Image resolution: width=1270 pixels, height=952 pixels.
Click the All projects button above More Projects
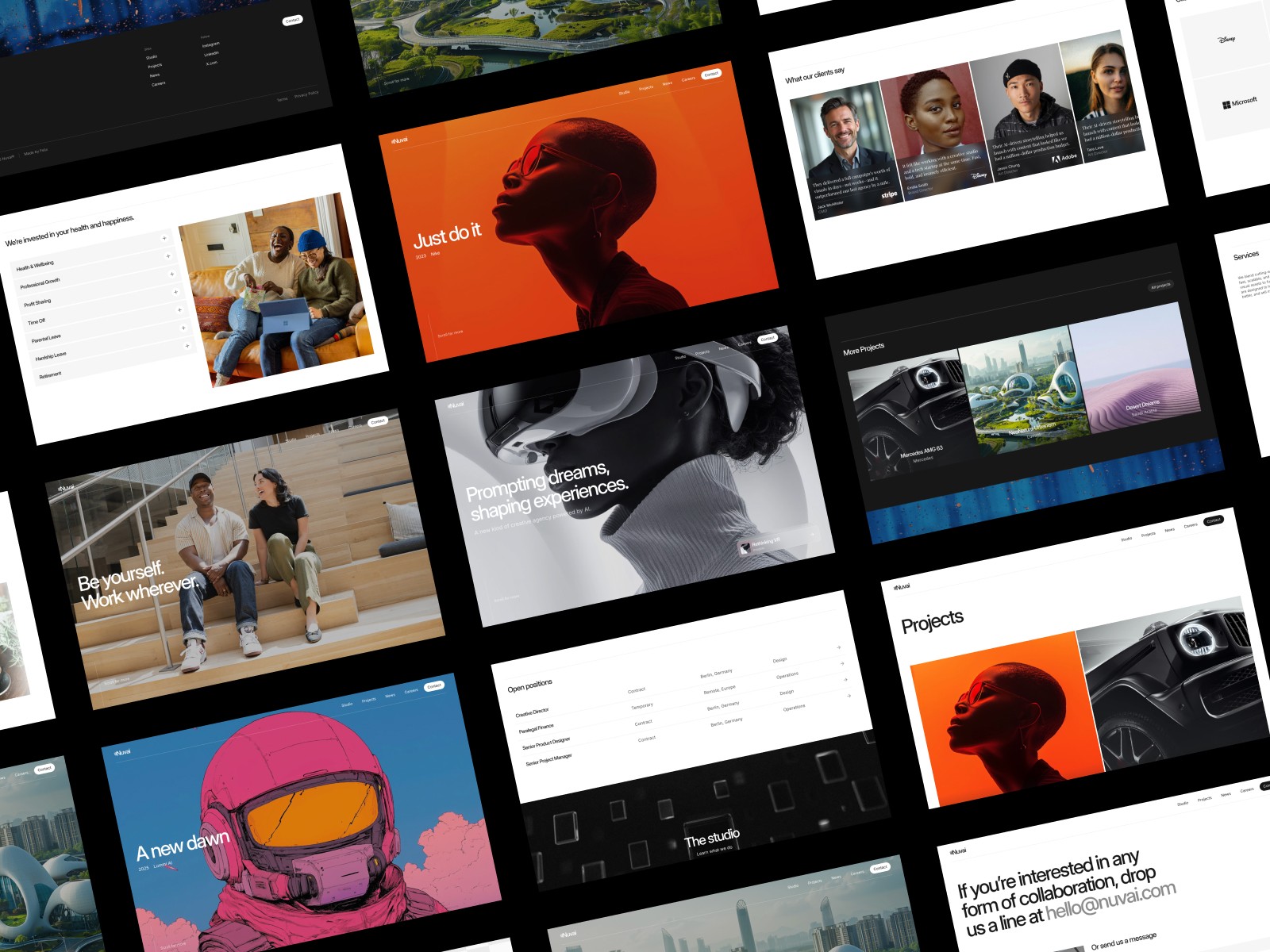click(x=1160, y=286)
